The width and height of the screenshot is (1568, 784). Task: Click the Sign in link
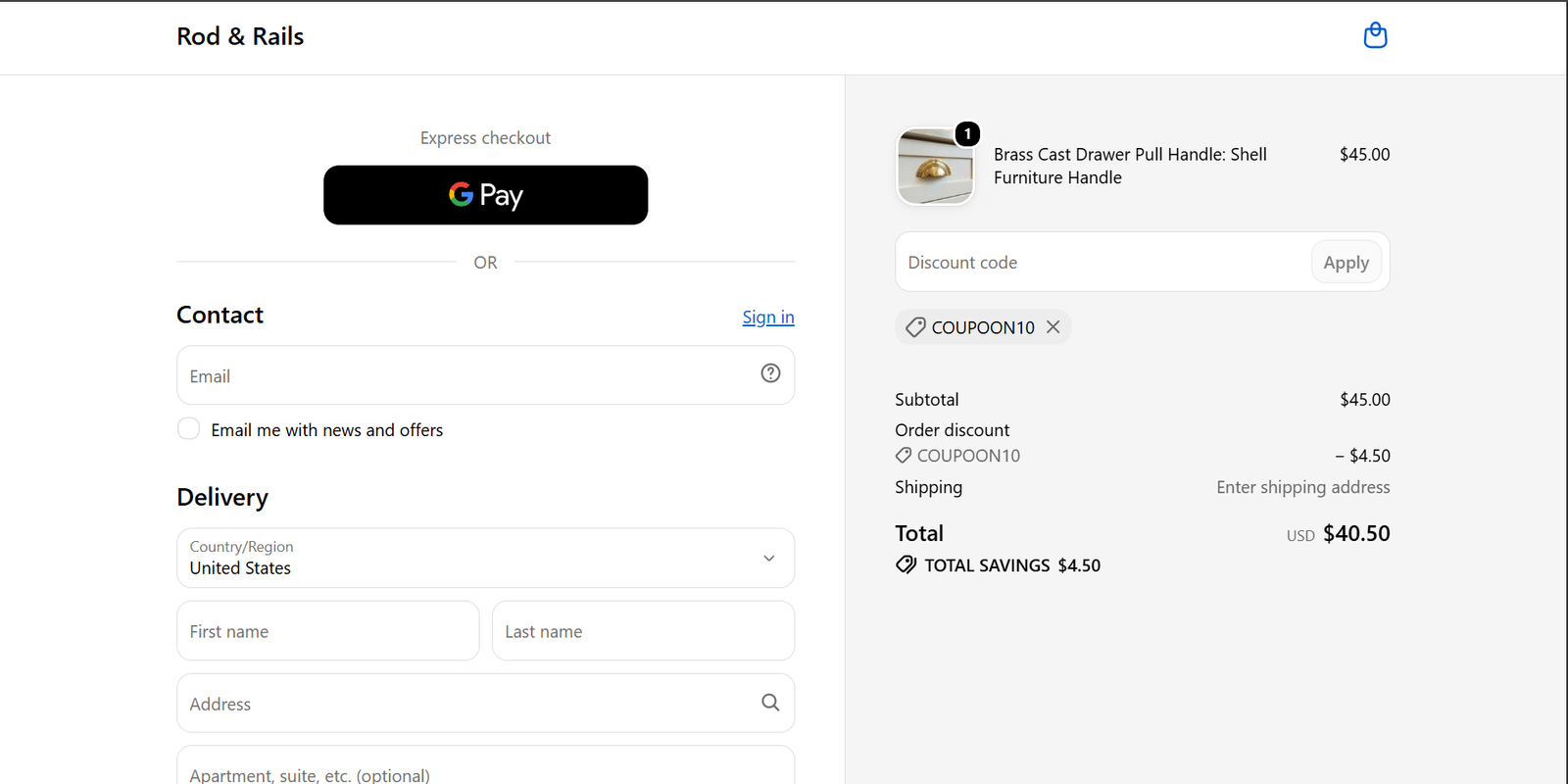768,318
